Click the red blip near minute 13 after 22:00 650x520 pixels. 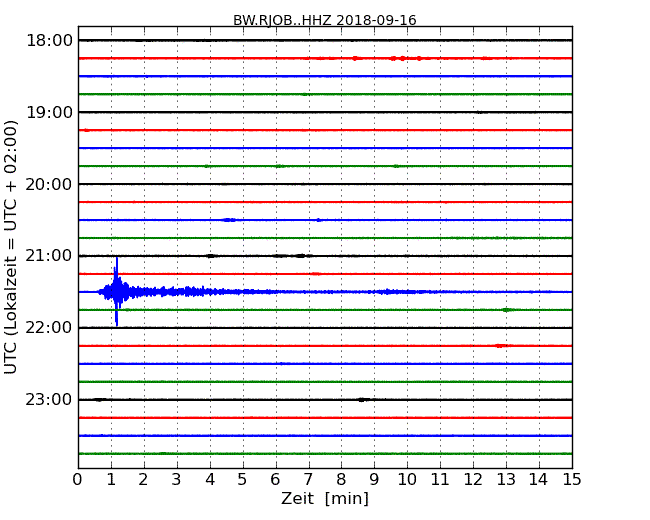pos(502,345)
